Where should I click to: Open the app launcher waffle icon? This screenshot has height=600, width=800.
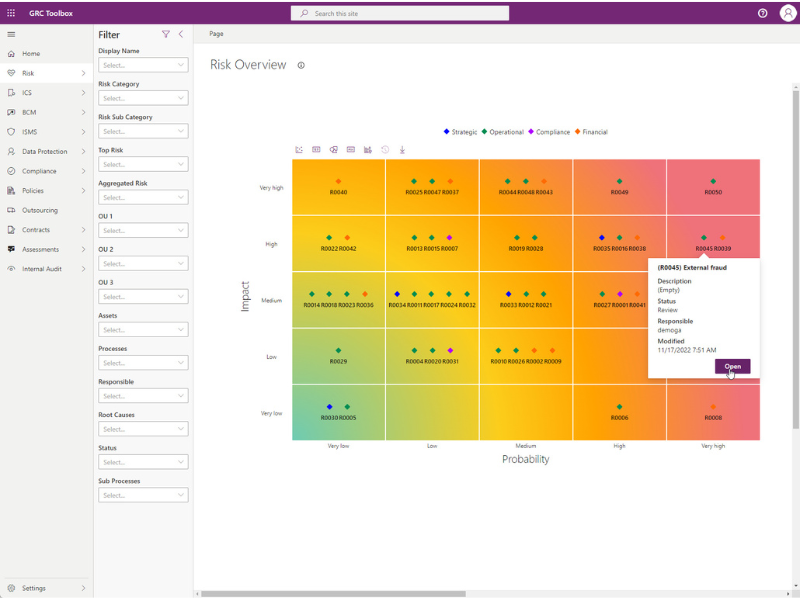[12, 13]
